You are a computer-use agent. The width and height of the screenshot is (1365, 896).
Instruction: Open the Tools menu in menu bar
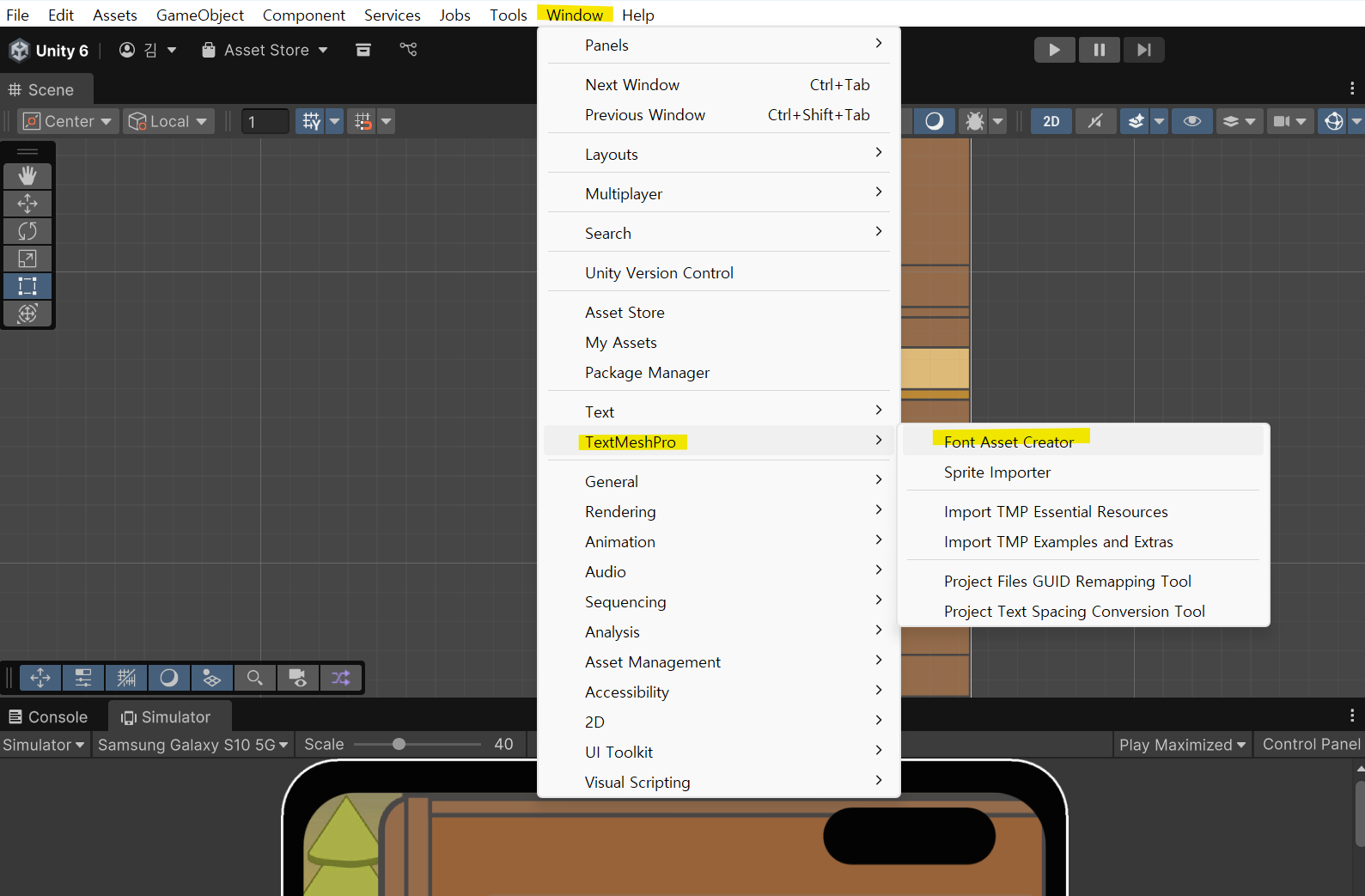point(508,15)
